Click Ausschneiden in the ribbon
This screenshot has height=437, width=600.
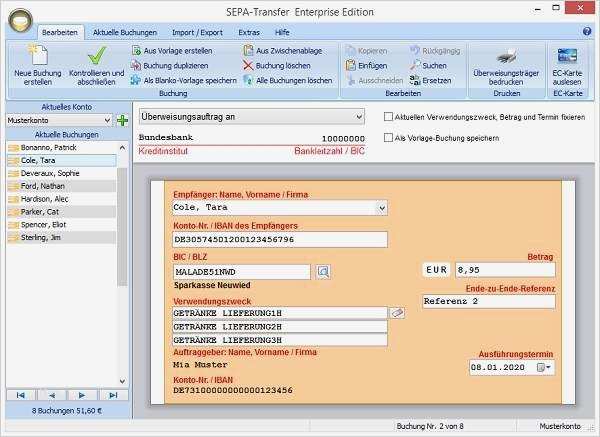pyautogui.click(x=375, y=80)
